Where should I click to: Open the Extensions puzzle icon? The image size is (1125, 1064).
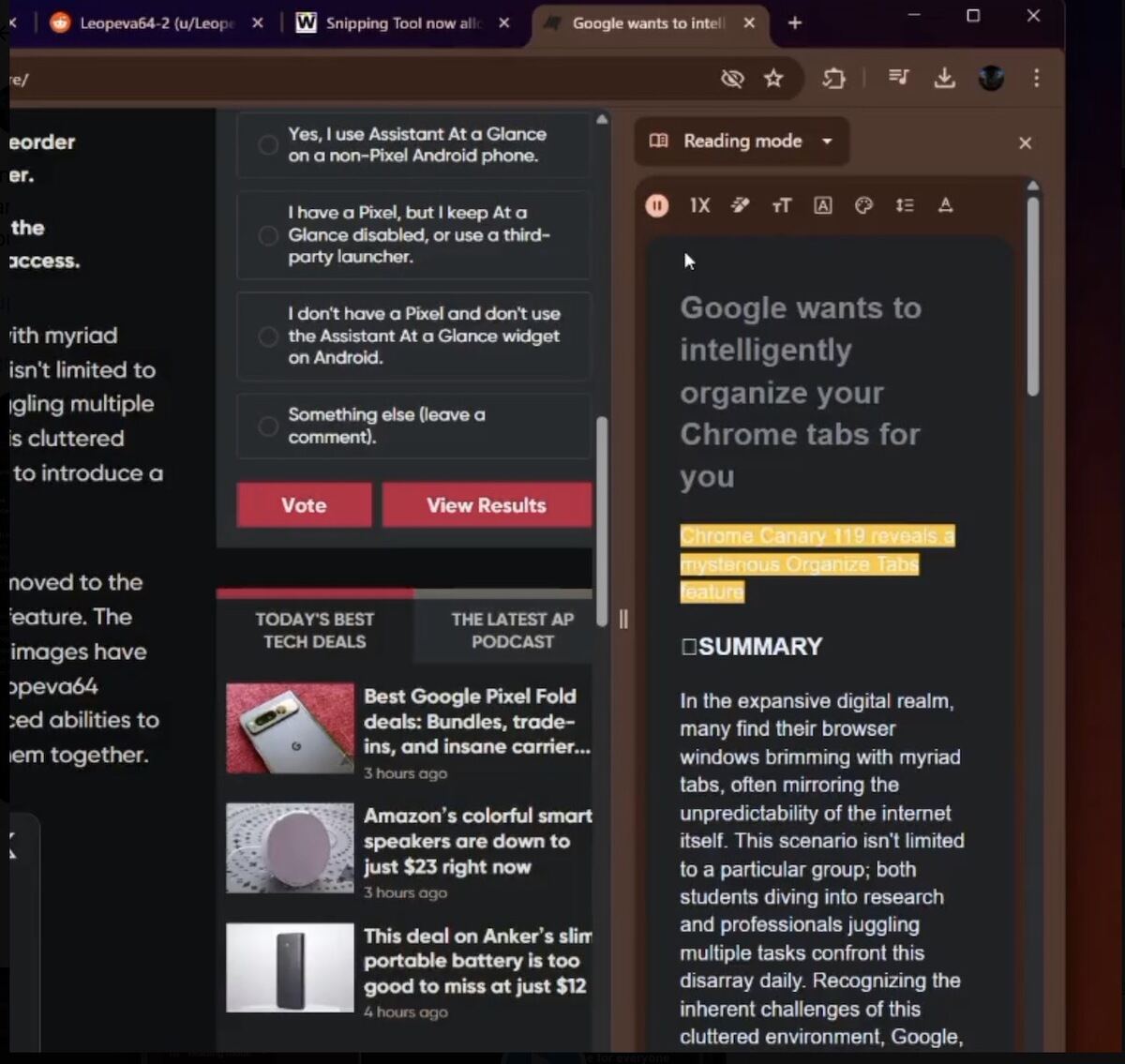coord(833,79)
